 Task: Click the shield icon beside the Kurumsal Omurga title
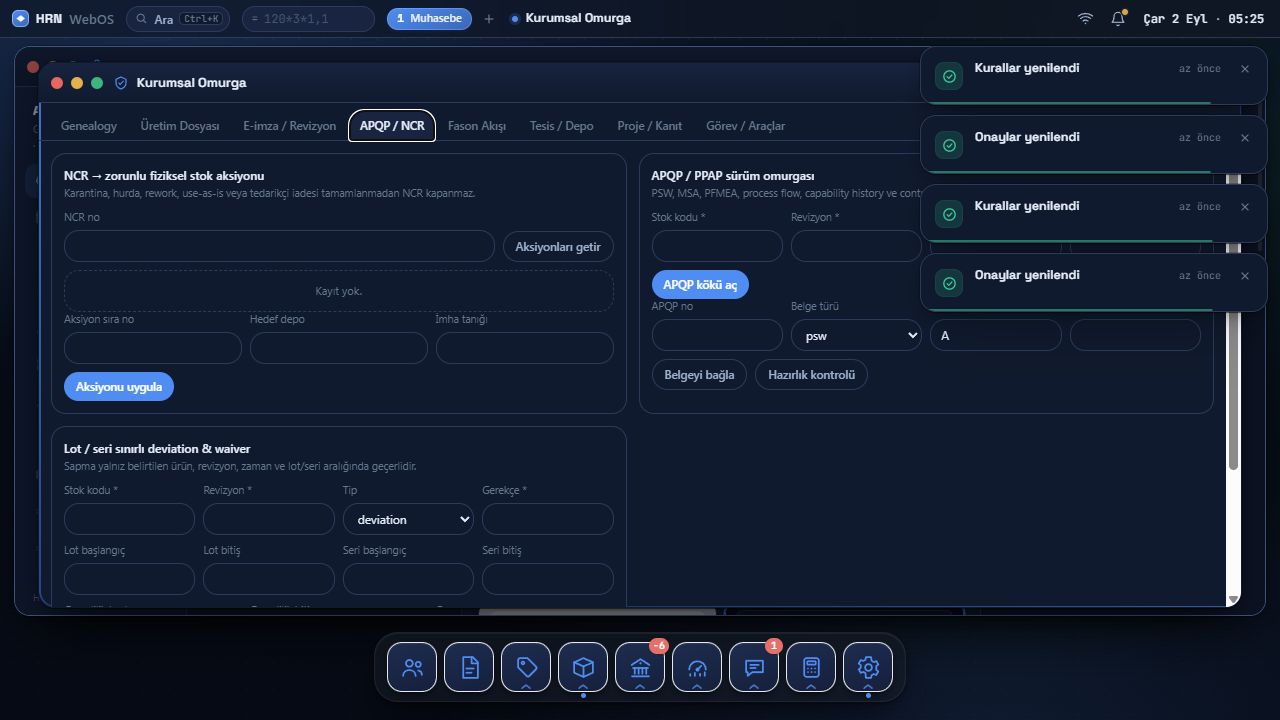click(x=121, y=83)
